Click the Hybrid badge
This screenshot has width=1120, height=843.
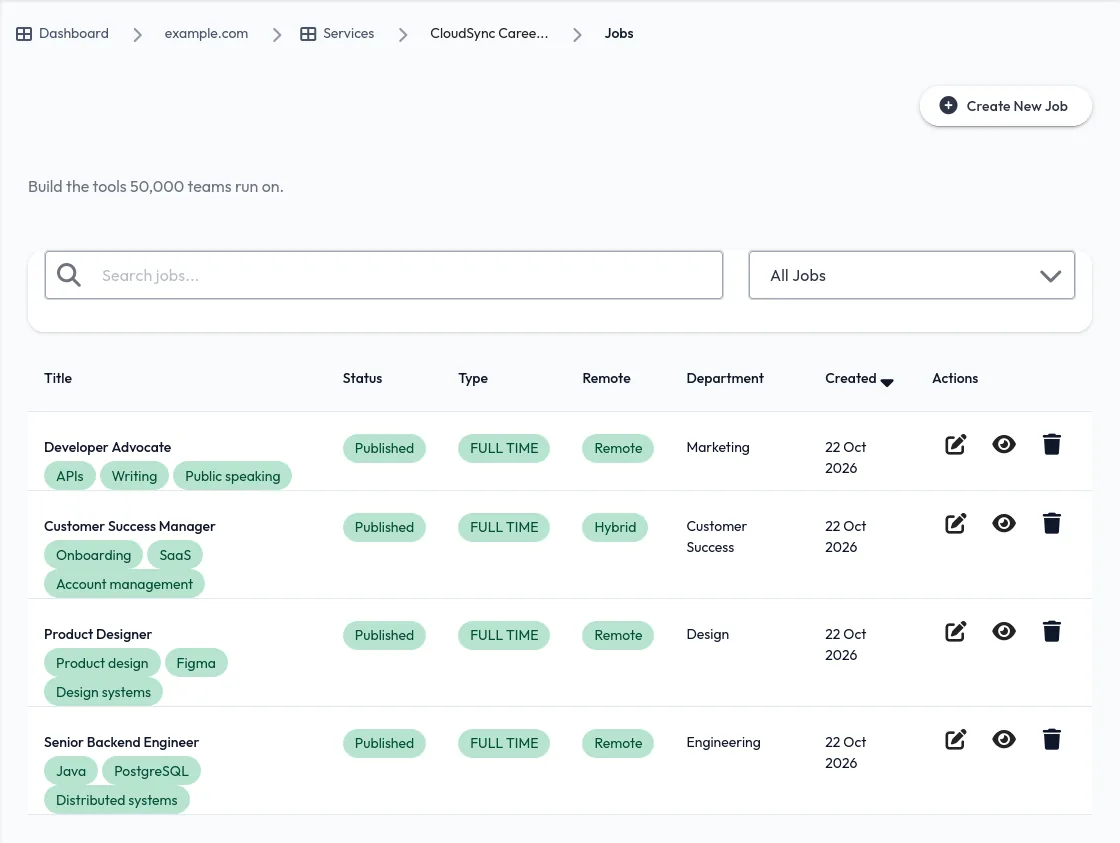615,527
